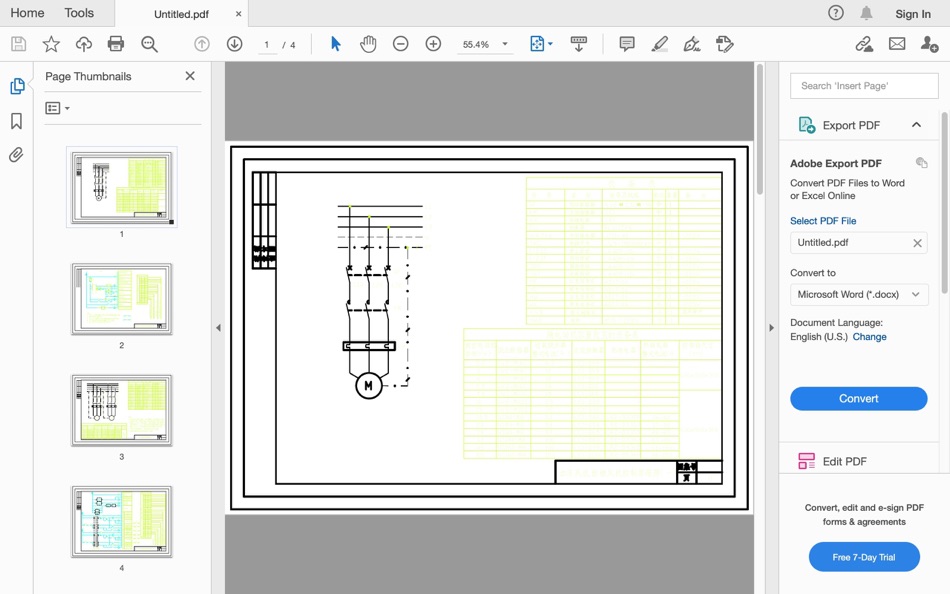Click the Search 'Insert Page' field
950x594 pixels.
[864, 86]
